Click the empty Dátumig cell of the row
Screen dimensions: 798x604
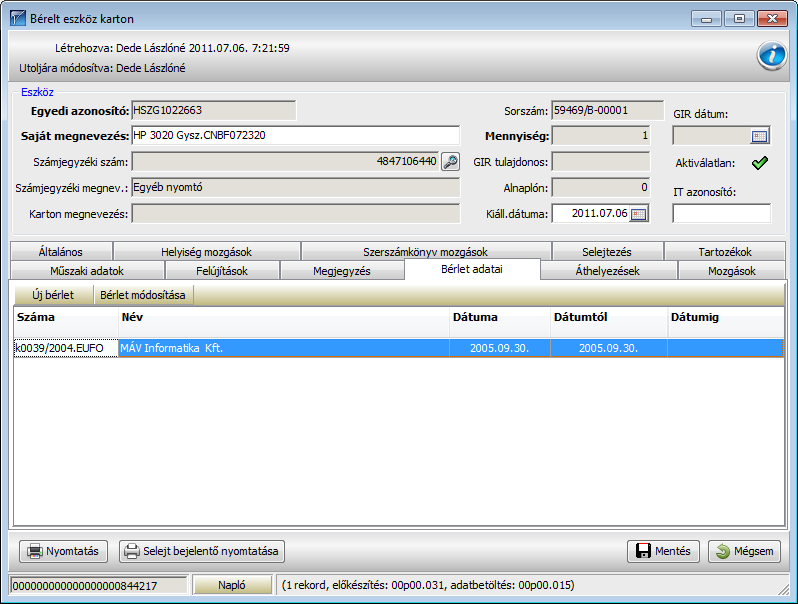point(726,348)
